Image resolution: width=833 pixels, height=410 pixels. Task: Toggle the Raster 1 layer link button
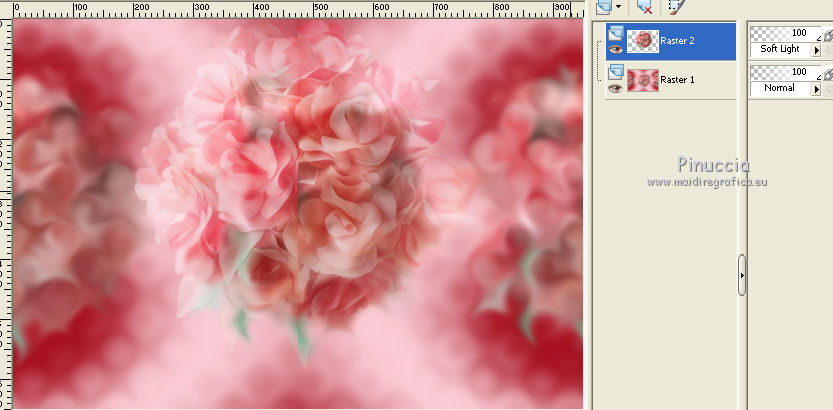tap(828, 74)
